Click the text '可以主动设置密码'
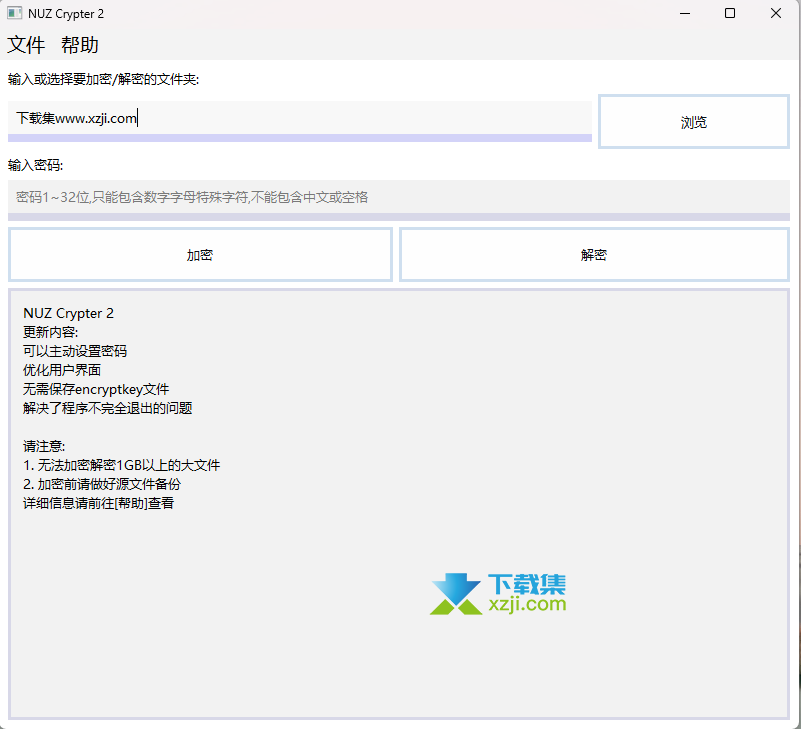This screenshot has height=729, width=801. (x=75, y=351)
